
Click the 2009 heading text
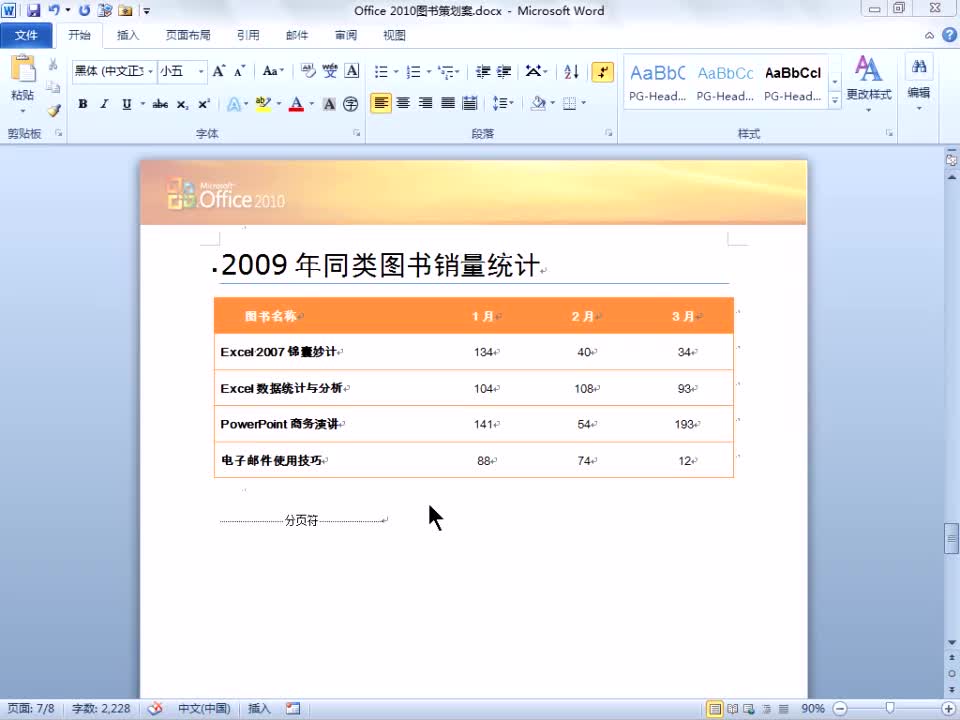380,265
